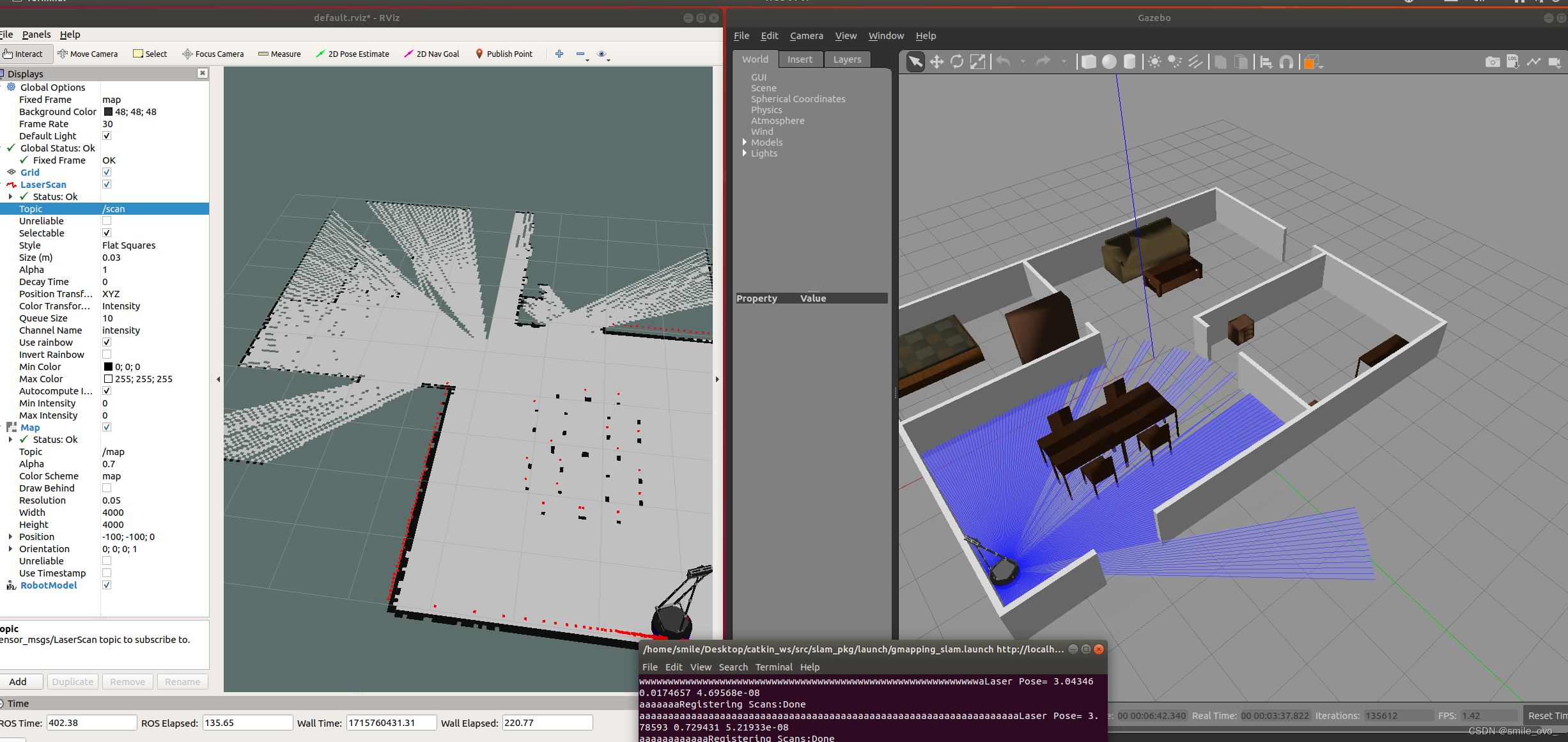Click Add display button
The image size is (1568, 742).
pos(19,682)
